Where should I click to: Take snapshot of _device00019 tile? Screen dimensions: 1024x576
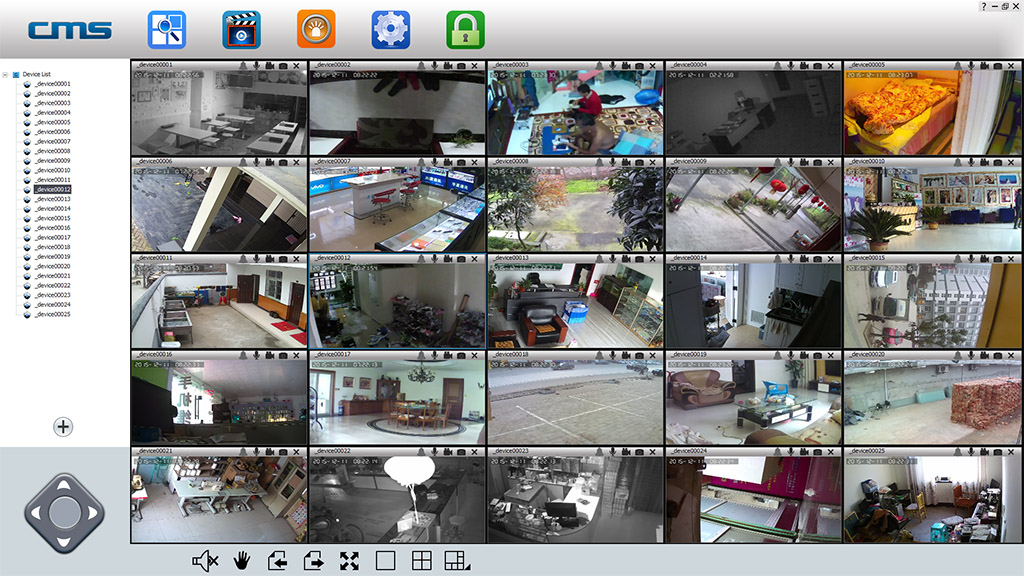[817, 355]
